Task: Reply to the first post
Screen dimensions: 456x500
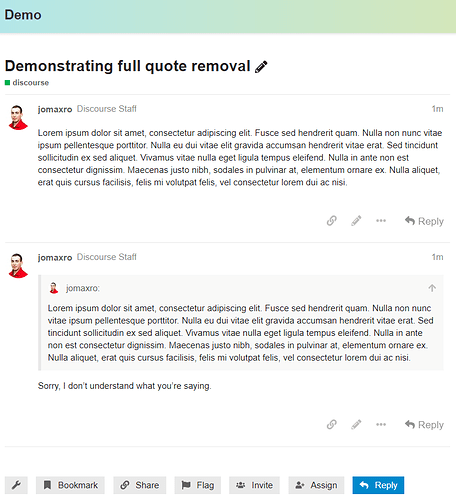Action: [x=424, y=221]
